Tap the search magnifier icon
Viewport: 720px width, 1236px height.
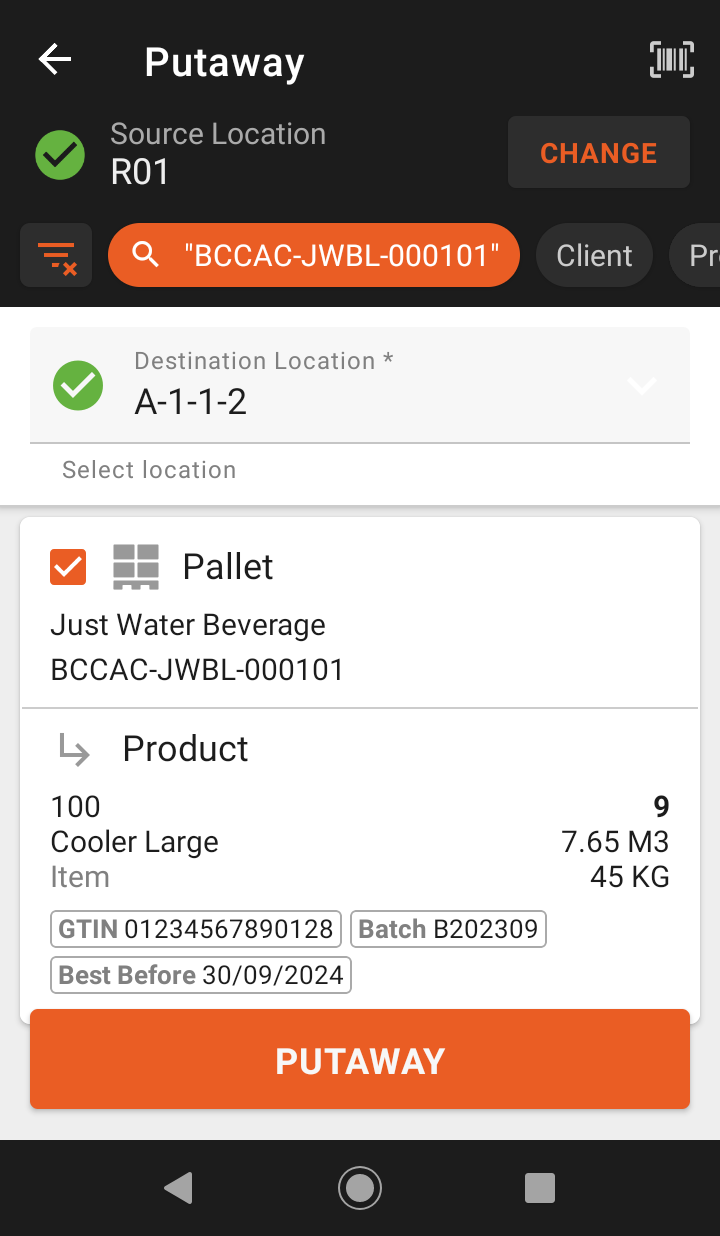146,255
